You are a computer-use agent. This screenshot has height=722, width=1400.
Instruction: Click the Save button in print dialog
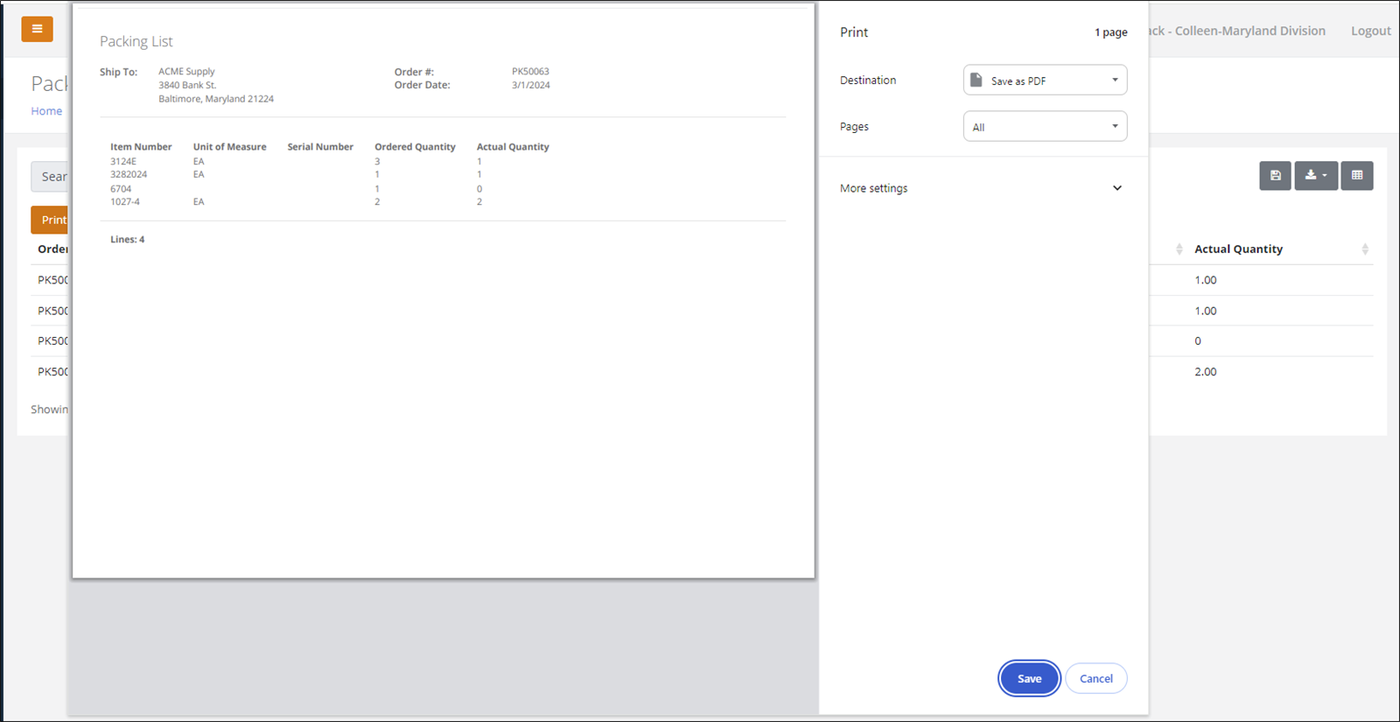pyautogui.click(x=1029, y=678)
